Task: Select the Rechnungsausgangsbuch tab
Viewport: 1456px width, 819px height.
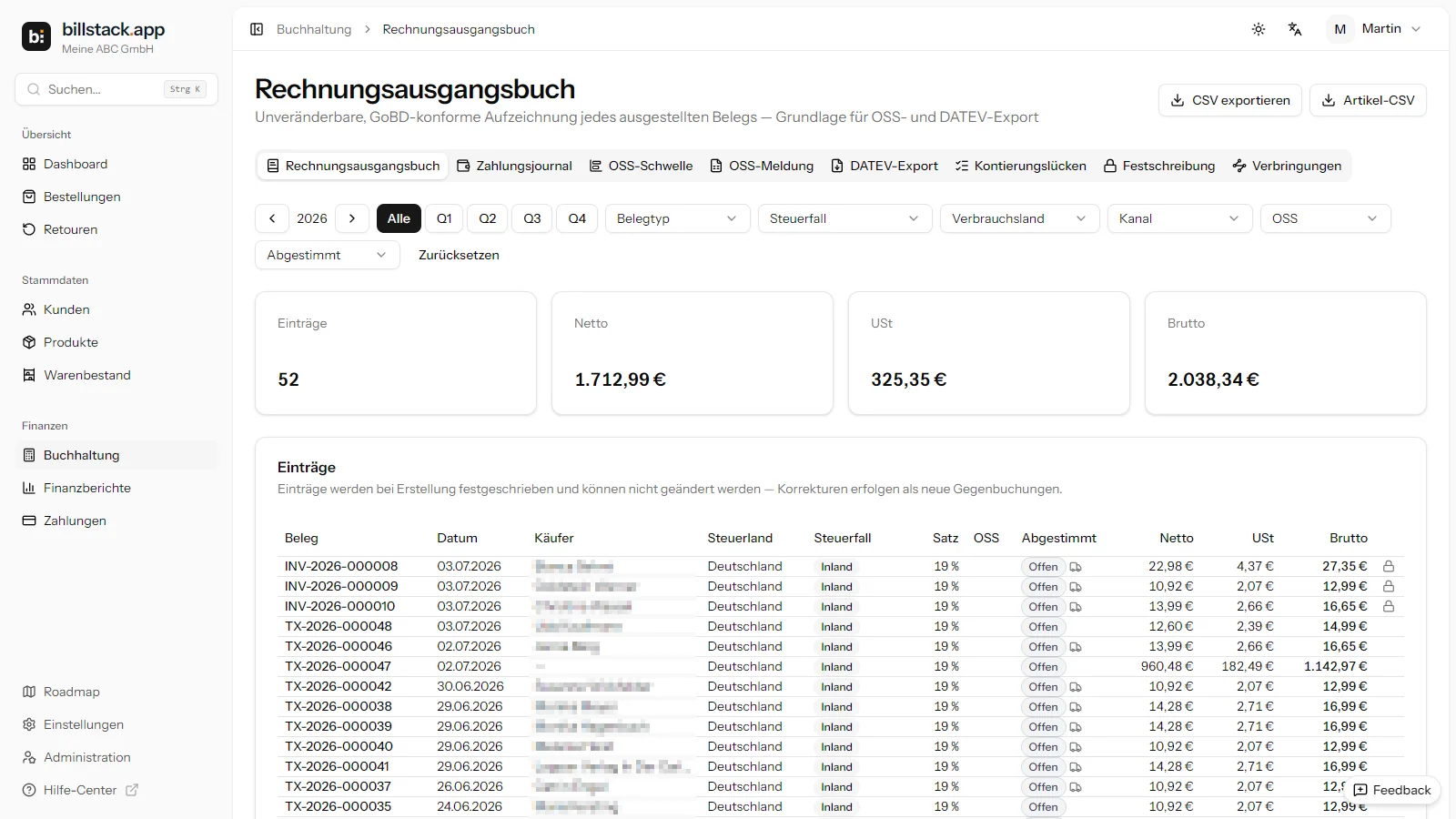Action: pos(353,166)
